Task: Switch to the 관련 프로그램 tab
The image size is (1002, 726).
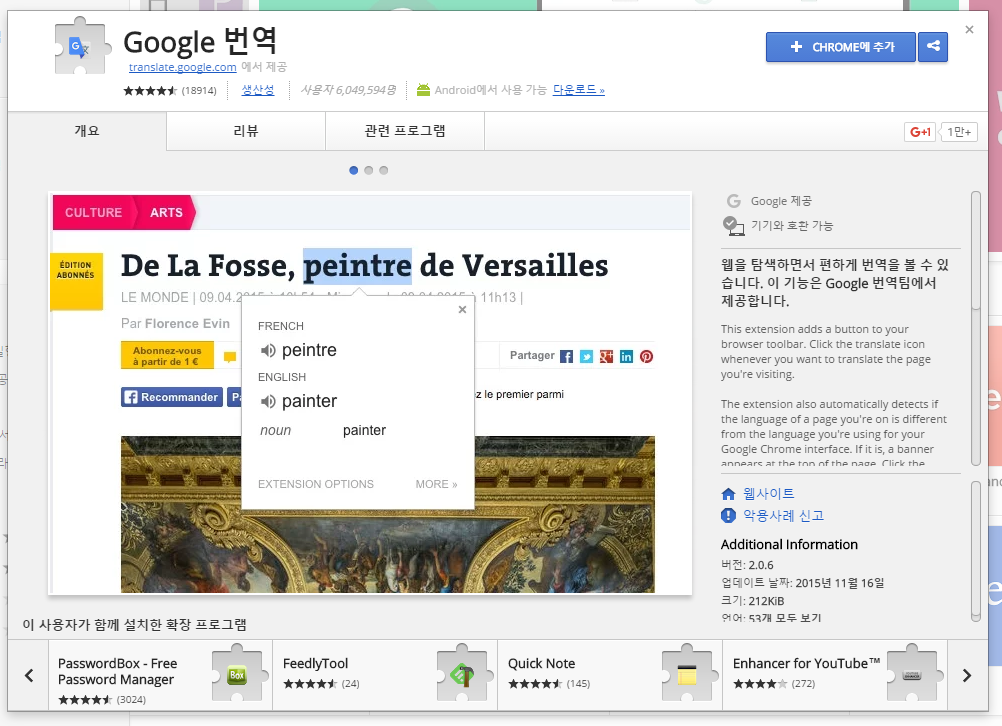Action: coord(405,131)
